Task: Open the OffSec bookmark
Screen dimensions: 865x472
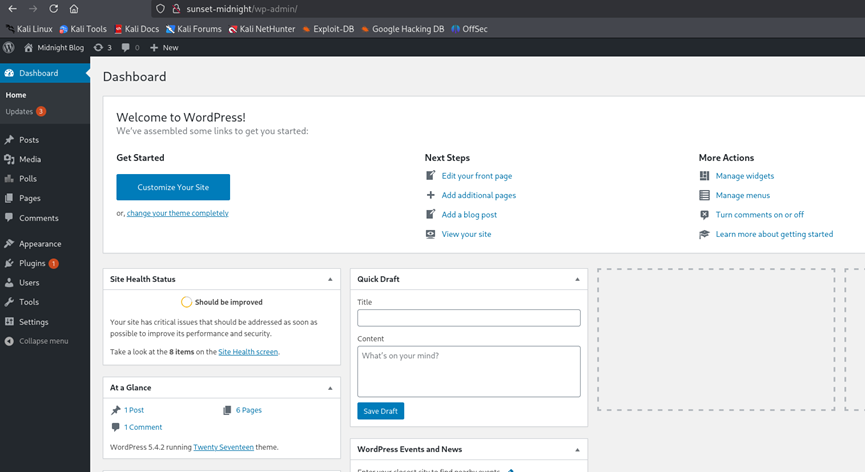Action: coord(469,29)
